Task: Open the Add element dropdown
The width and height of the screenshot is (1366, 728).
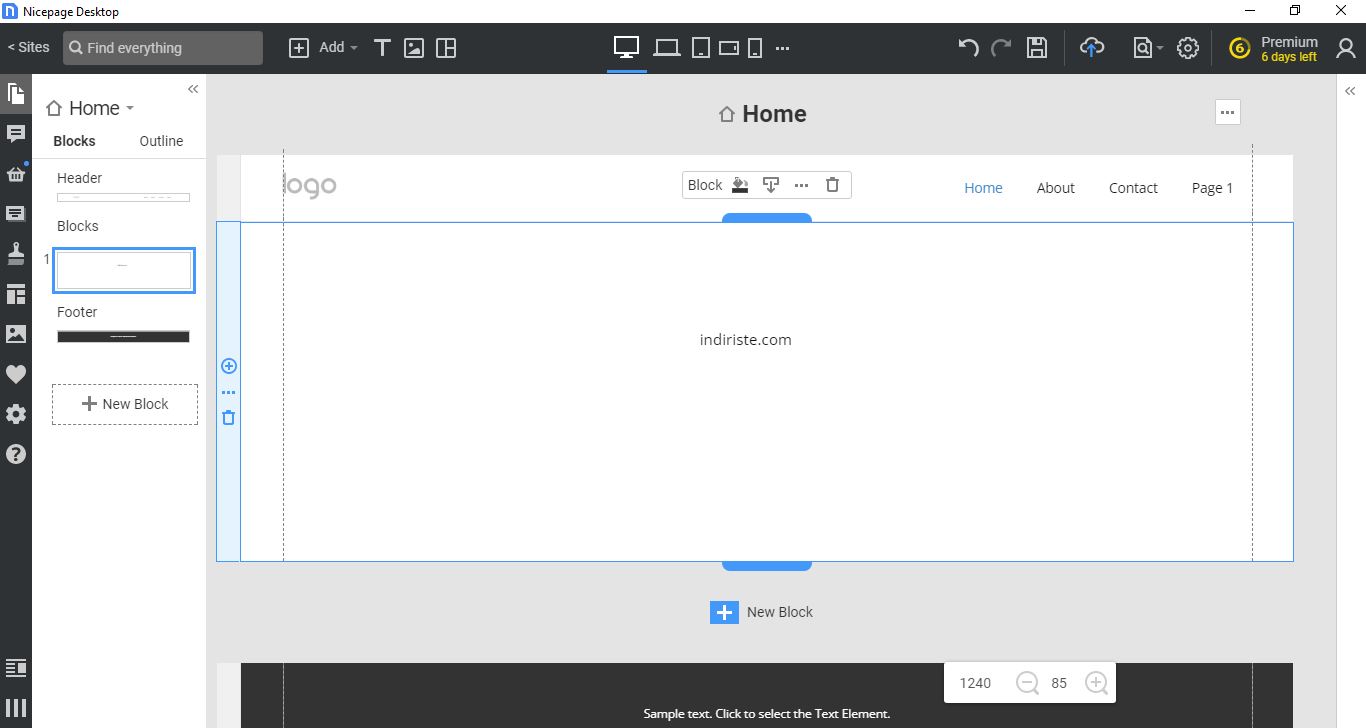Action: [x=323, y=47]
